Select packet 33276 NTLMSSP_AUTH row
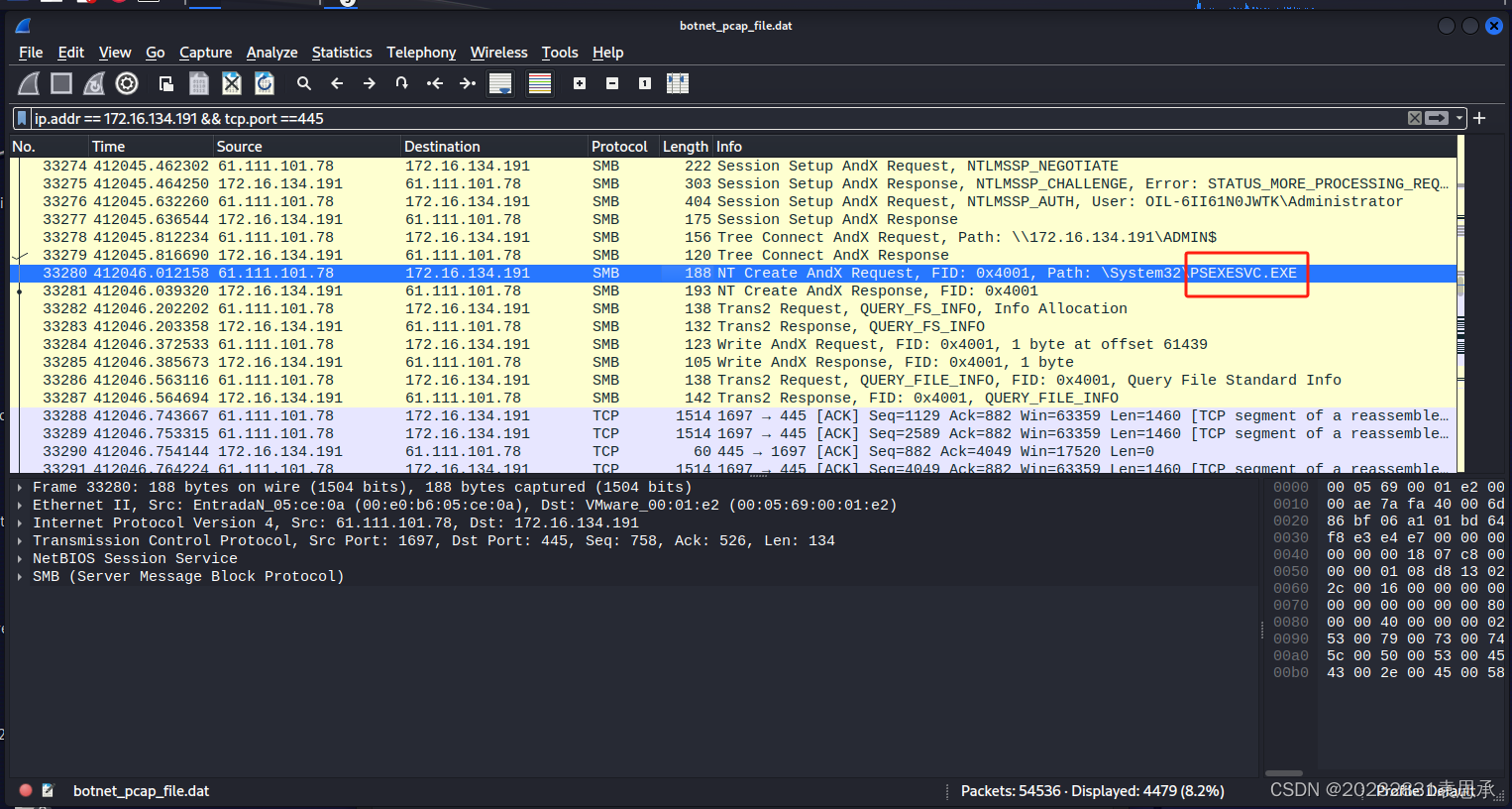 (x=733, y=202)
